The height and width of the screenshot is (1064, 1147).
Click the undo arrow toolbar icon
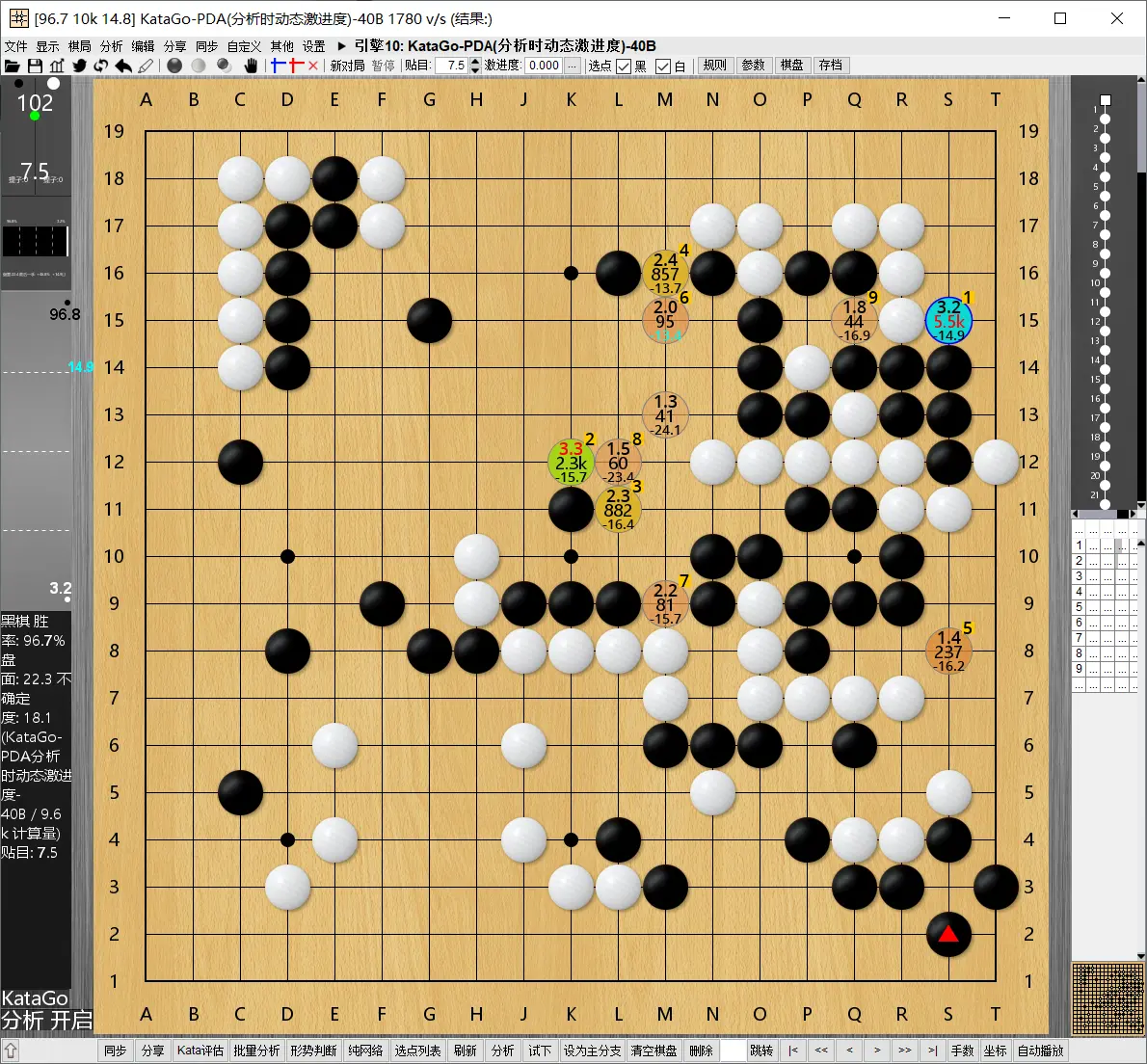point(123,66)
